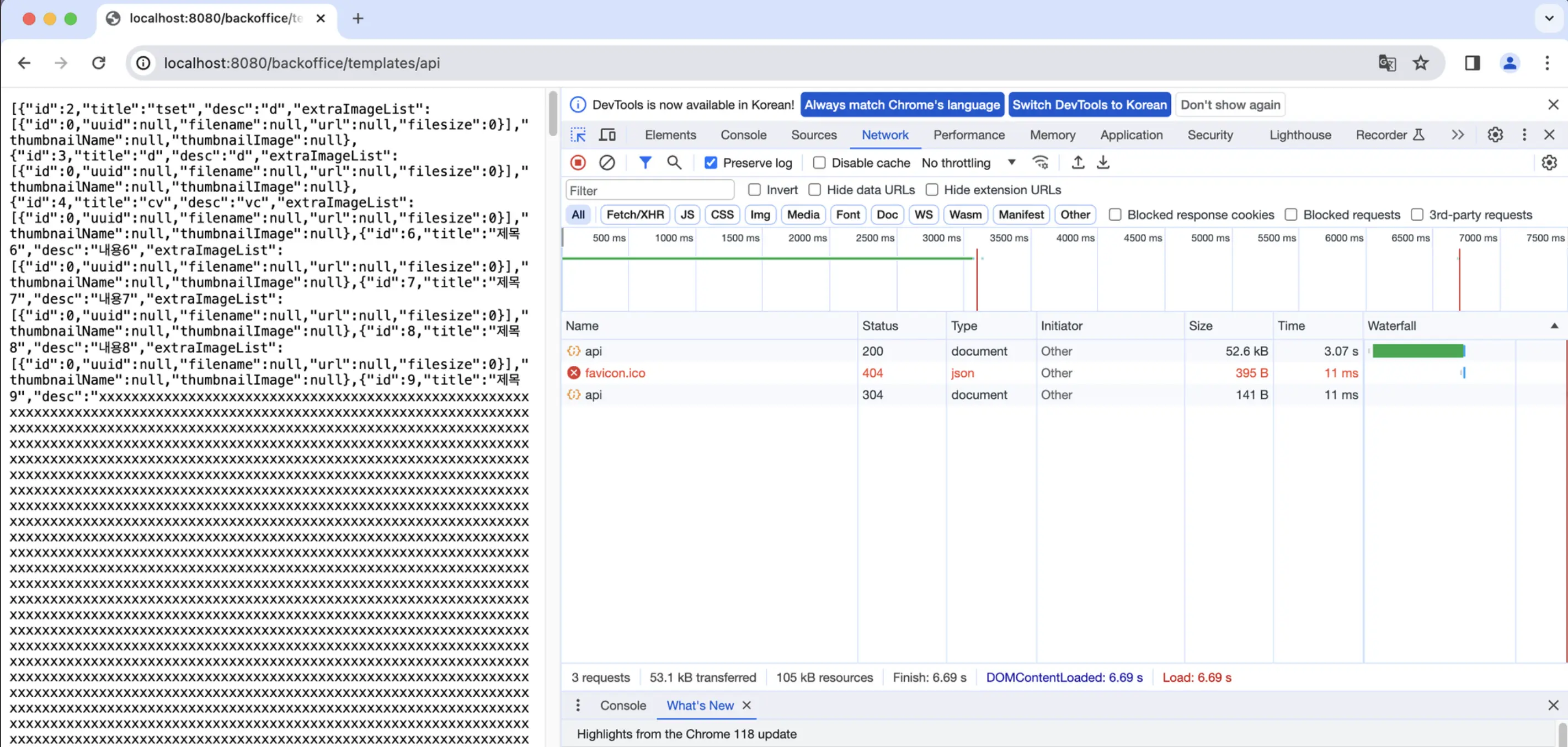The width and height of the screenshot is (1568, 747).
Task: Uncheck the Preserve log checkbox
Action: [711, 163]
